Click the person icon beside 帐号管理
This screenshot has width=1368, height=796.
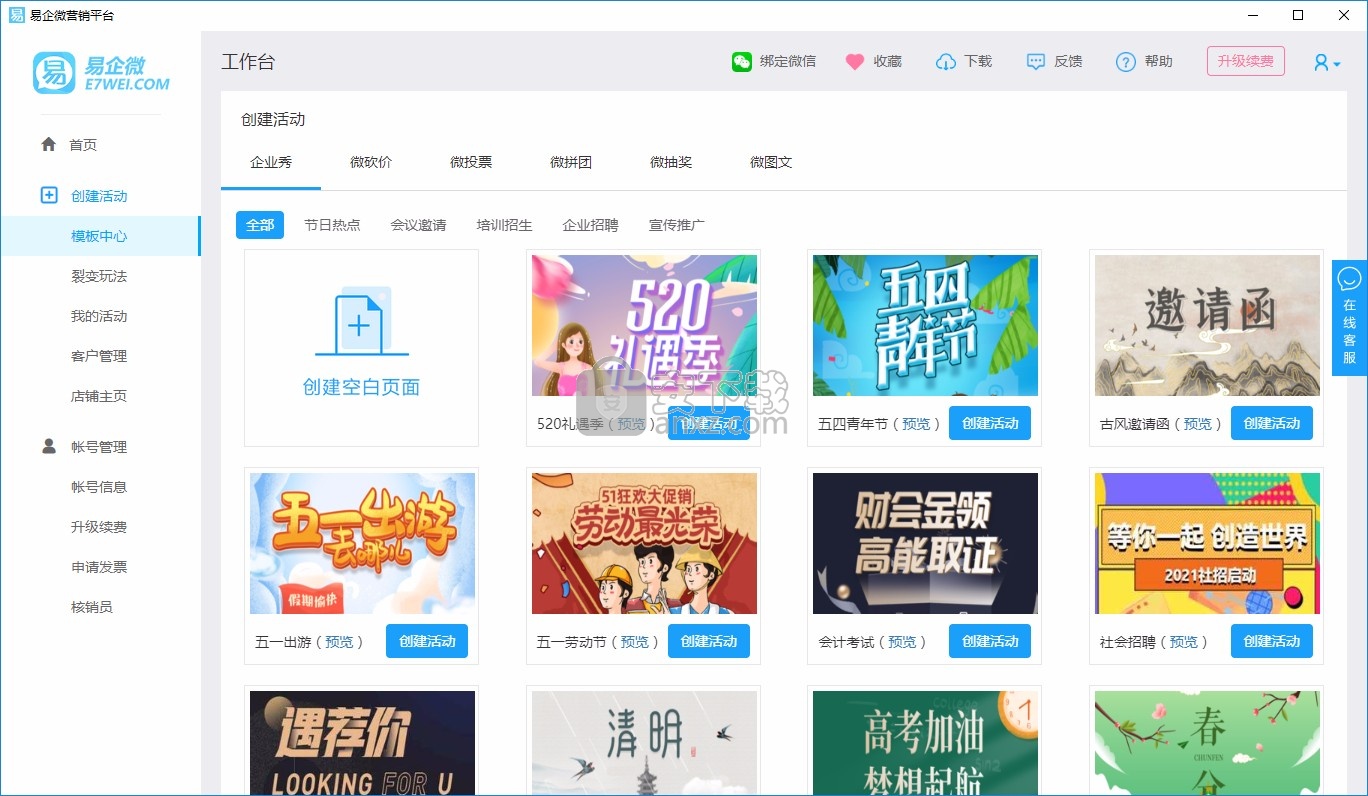(x=49, y=446)
